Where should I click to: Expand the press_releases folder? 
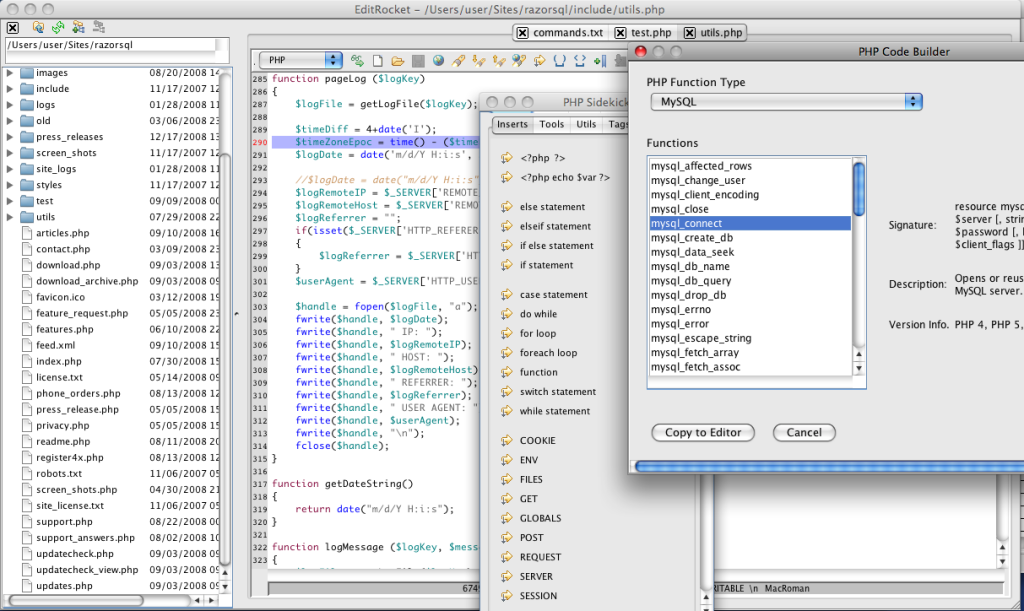point(10,137)
